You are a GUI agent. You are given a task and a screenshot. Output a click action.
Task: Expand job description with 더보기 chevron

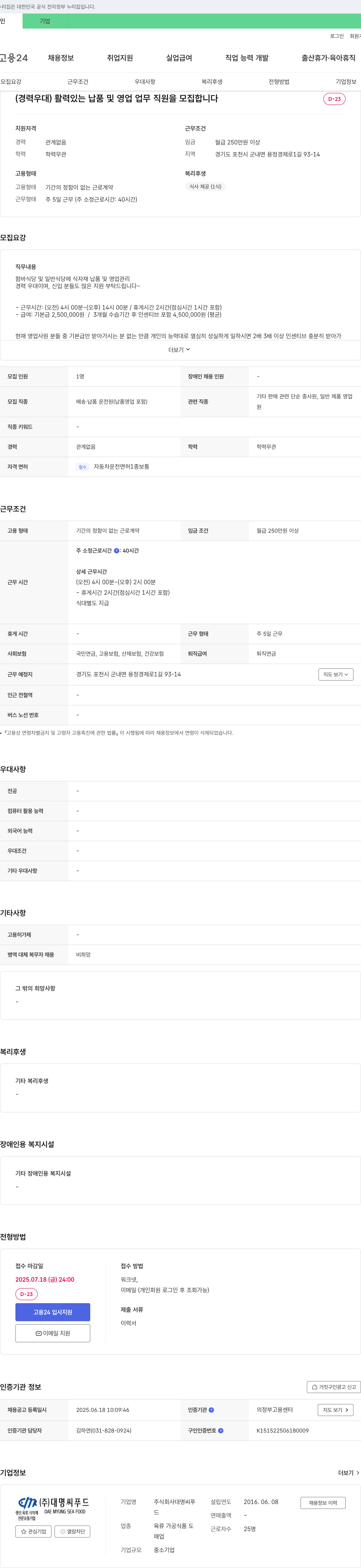pyautogui.click(x=180, y=349)
